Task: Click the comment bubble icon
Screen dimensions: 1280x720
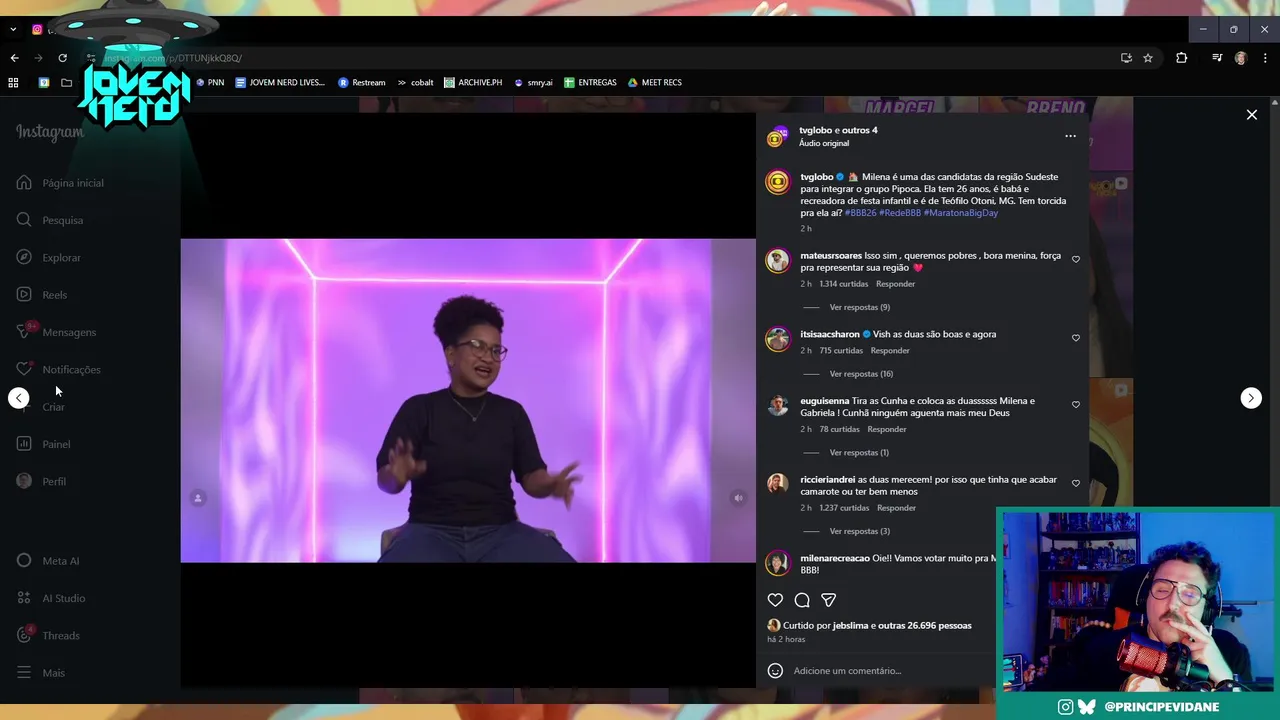Action: point(802,600)
